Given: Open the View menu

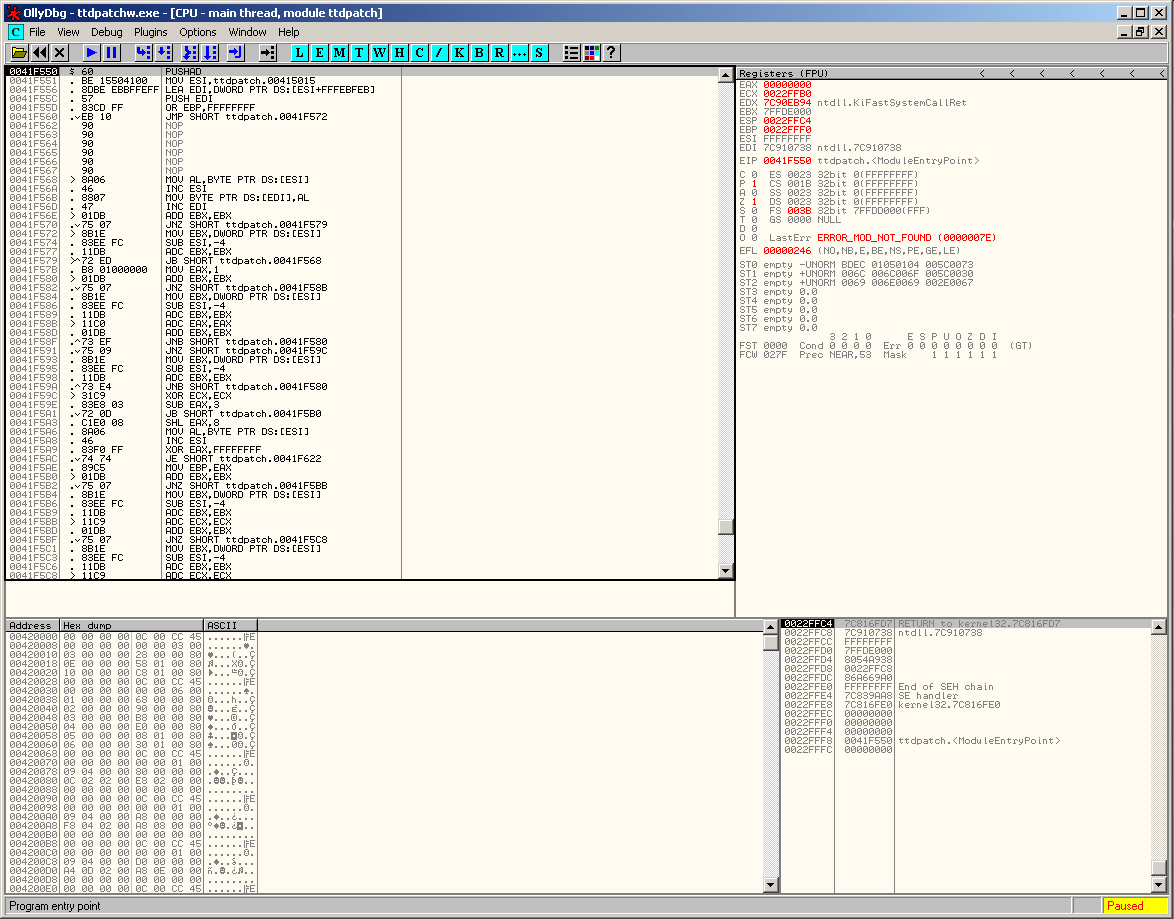Looking at the screenshot, I should click(68, 32).
